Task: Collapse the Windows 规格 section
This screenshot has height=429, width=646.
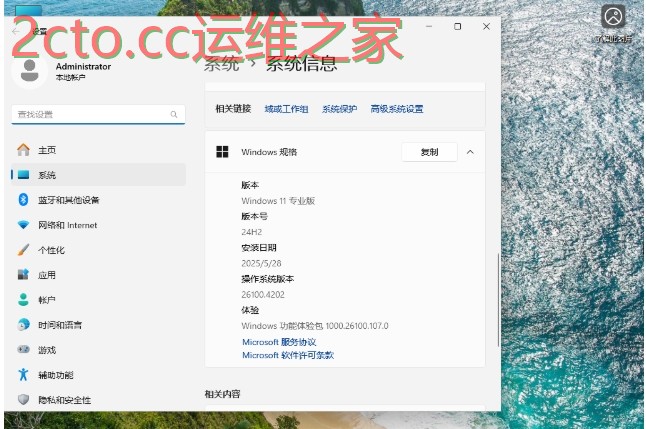Action: click(x=470, y=152)
